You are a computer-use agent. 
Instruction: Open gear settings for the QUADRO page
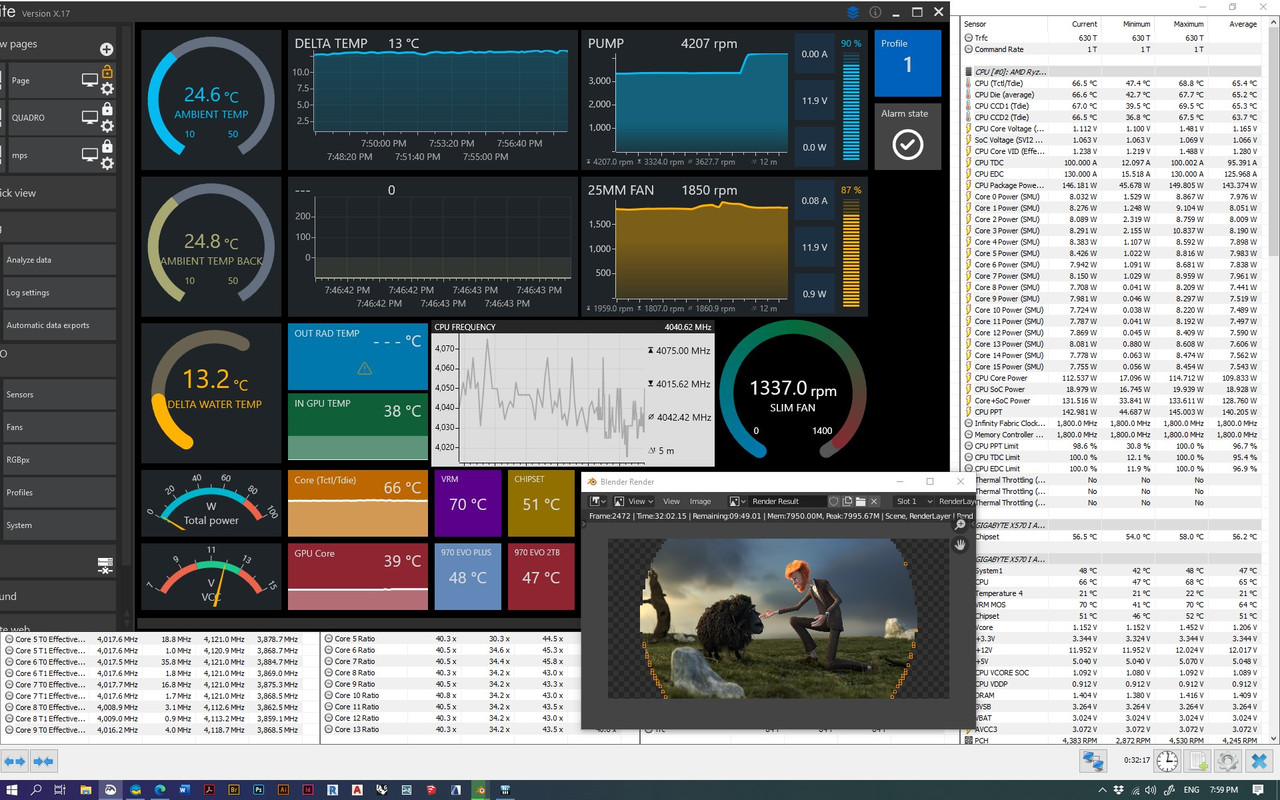107,126
